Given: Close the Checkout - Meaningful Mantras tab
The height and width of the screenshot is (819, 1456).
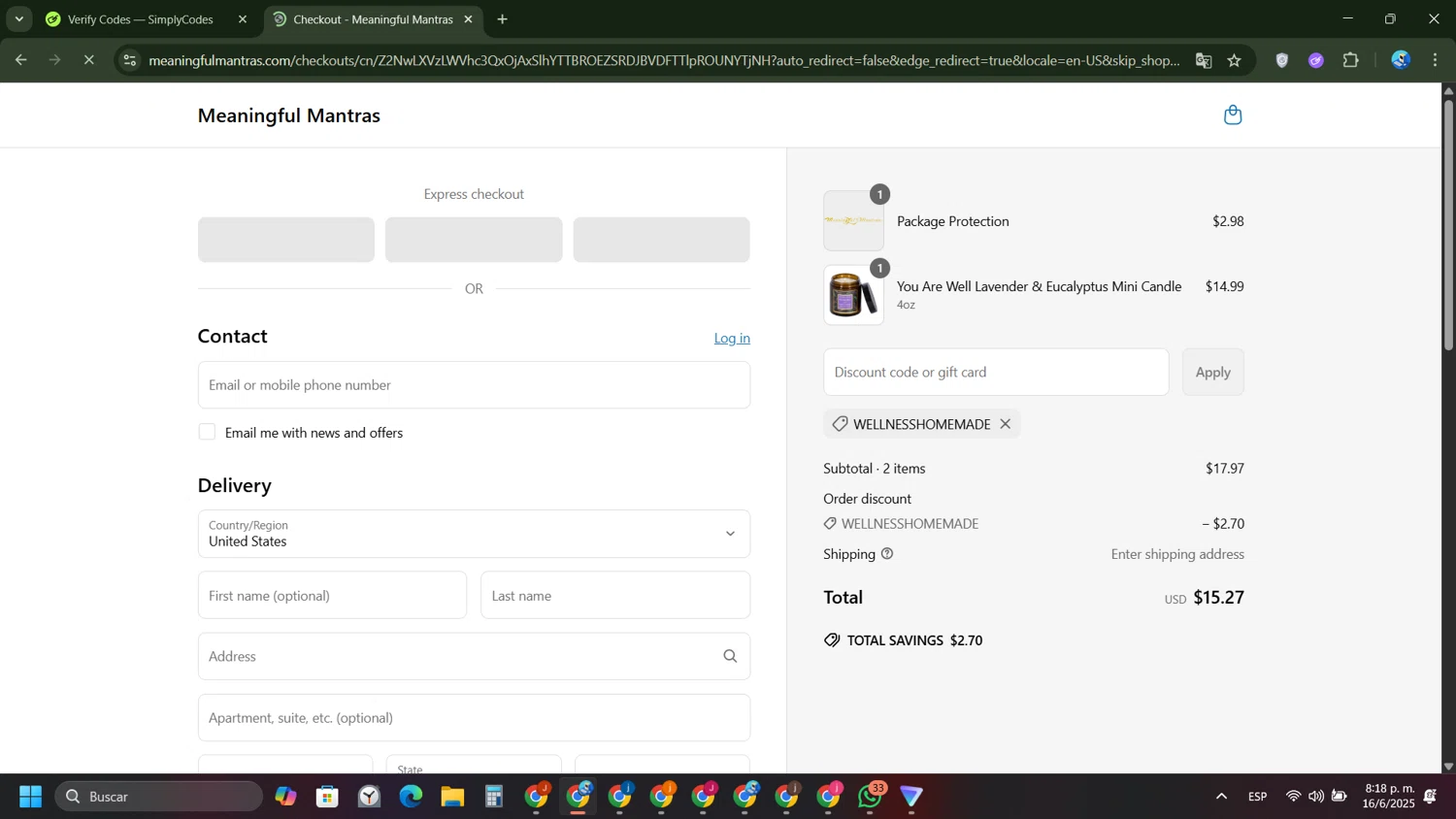Looking at the screenshot, I should click(469, 19).
